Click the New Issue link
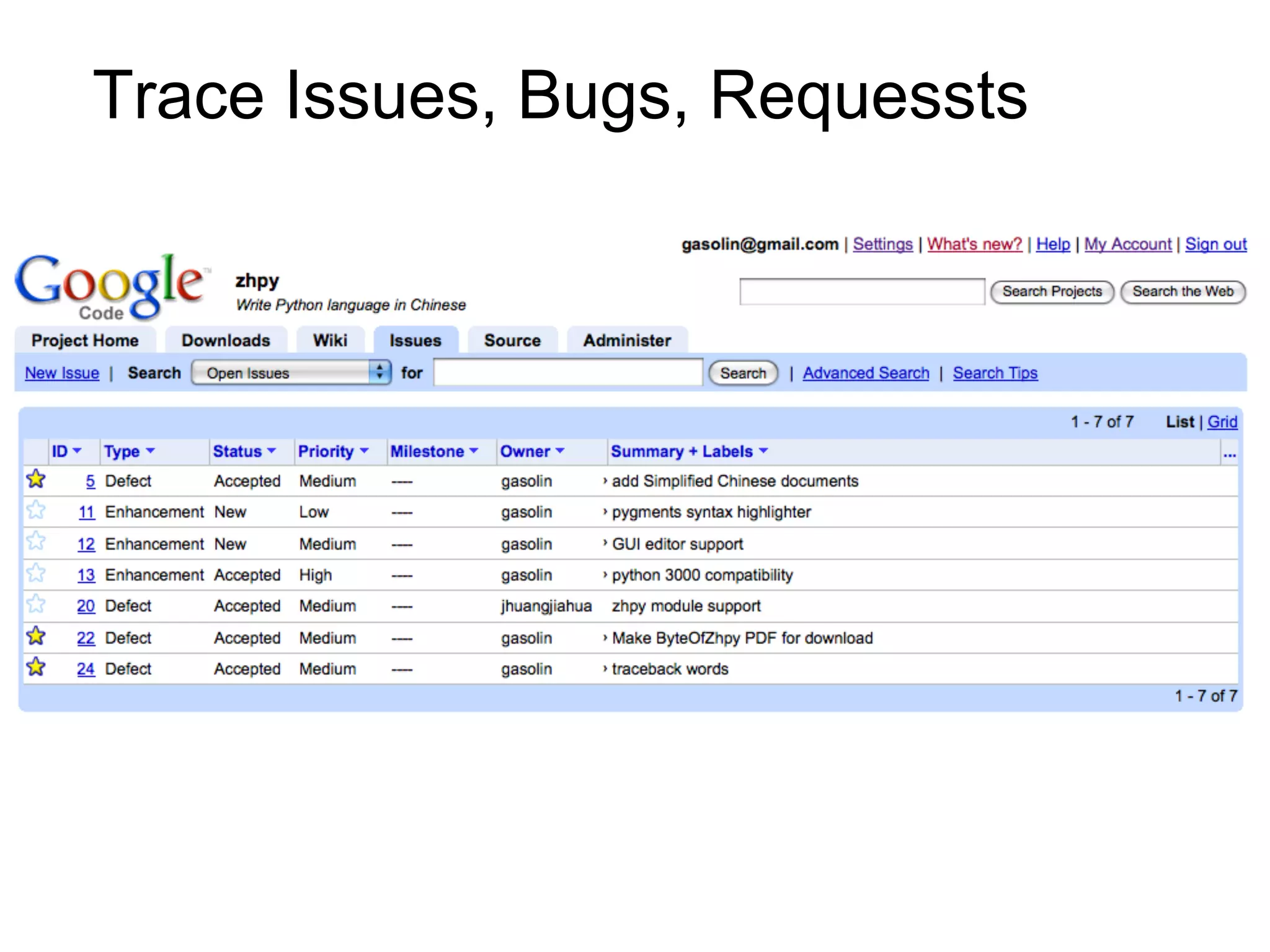The height and width of the screenshot is (952, 1270). (62, 373)
